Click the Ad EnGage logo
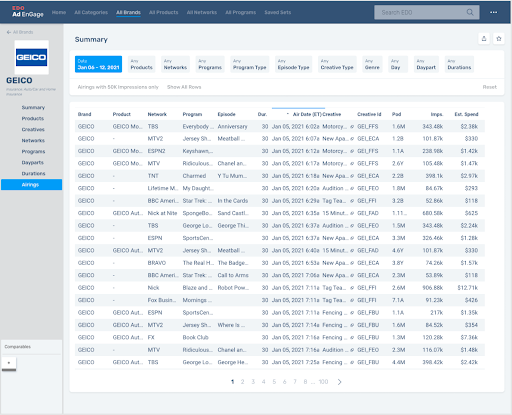 (x=28, y=12)
